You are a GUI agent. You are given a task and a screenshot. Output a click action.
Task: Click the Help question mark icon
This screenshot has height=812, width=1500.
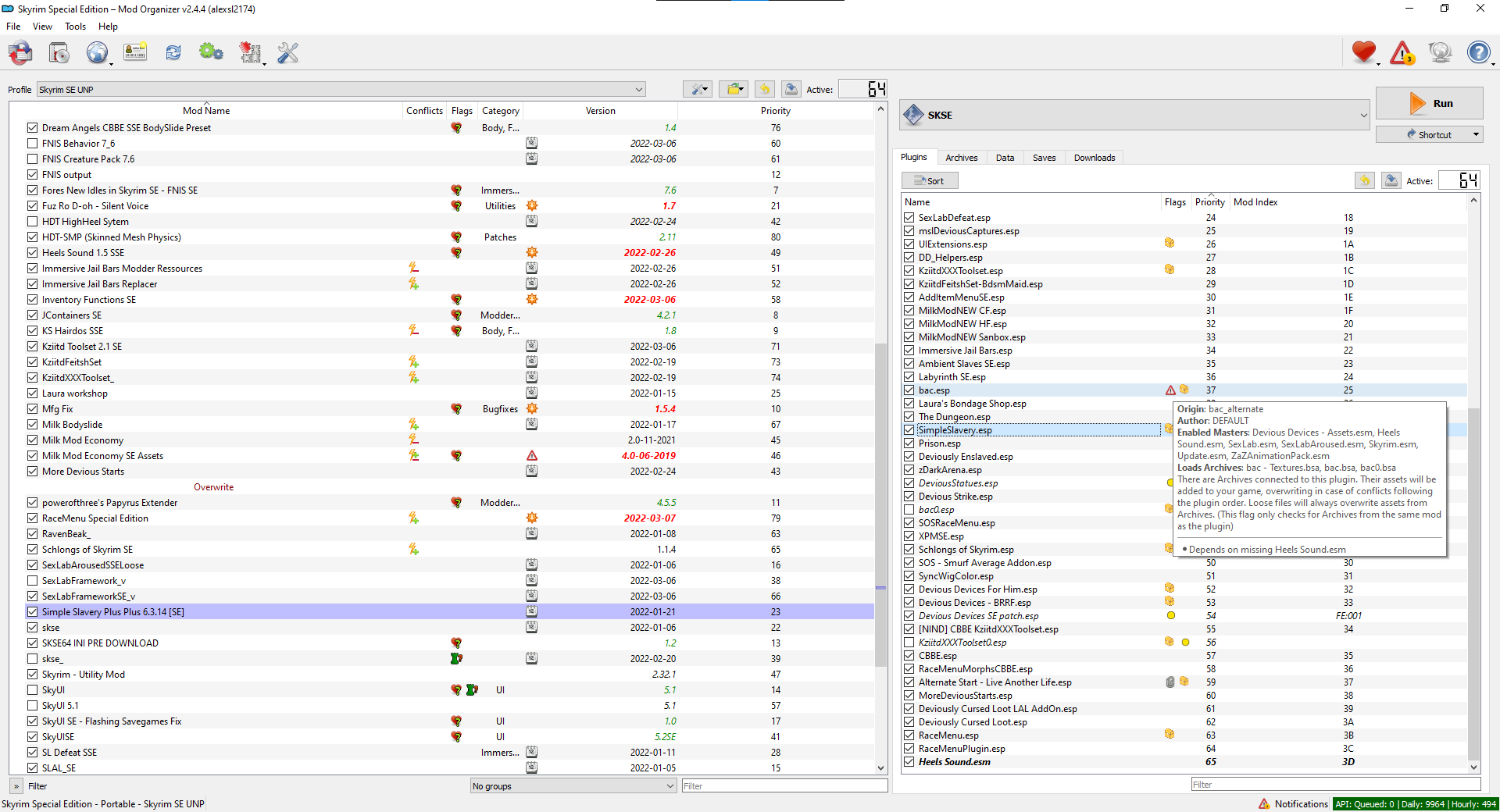point(1478,53)
